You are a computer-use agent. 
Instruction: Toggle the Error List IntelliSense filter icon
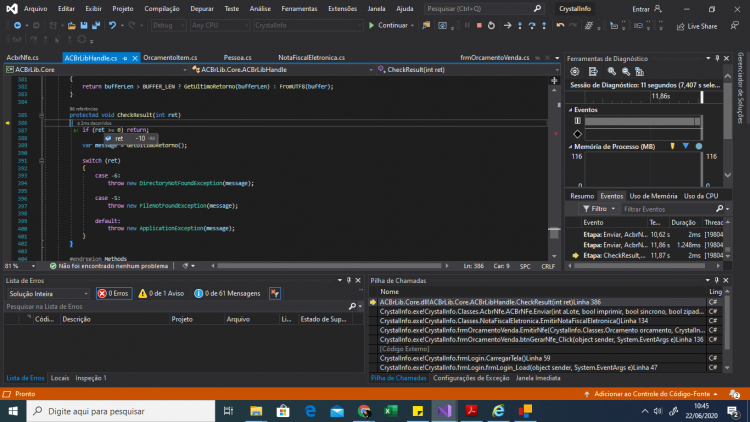(x=275, y=293)
